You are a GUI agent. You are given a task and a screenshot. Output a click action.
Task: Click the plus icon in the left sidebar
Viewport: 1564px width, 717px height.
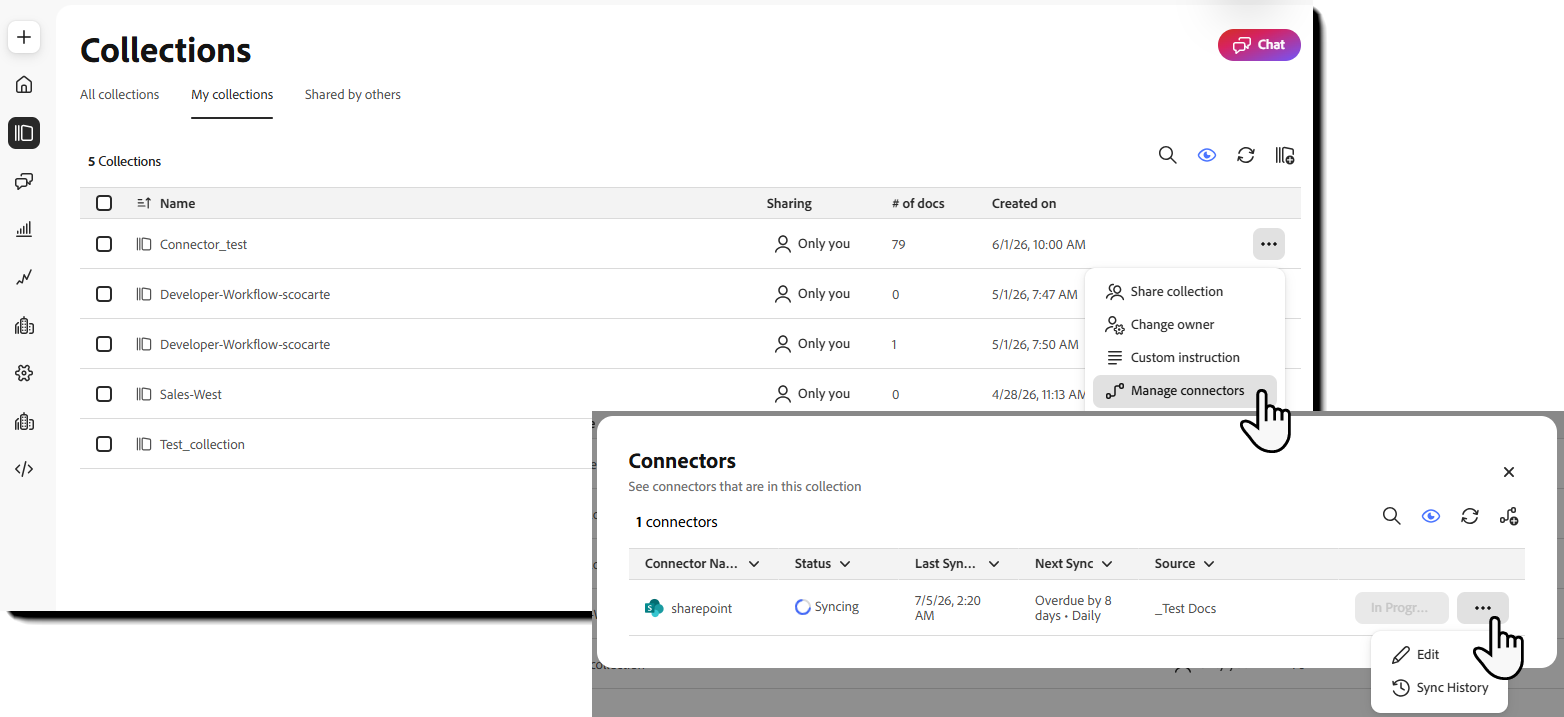[x=24, y=38]
